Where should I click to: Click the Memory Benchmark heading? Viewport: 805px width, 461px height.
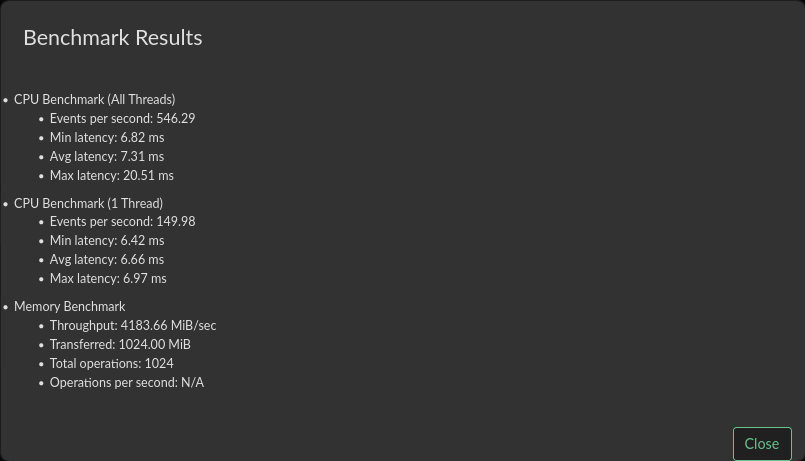pyautogui.click(x=69, y=306)
